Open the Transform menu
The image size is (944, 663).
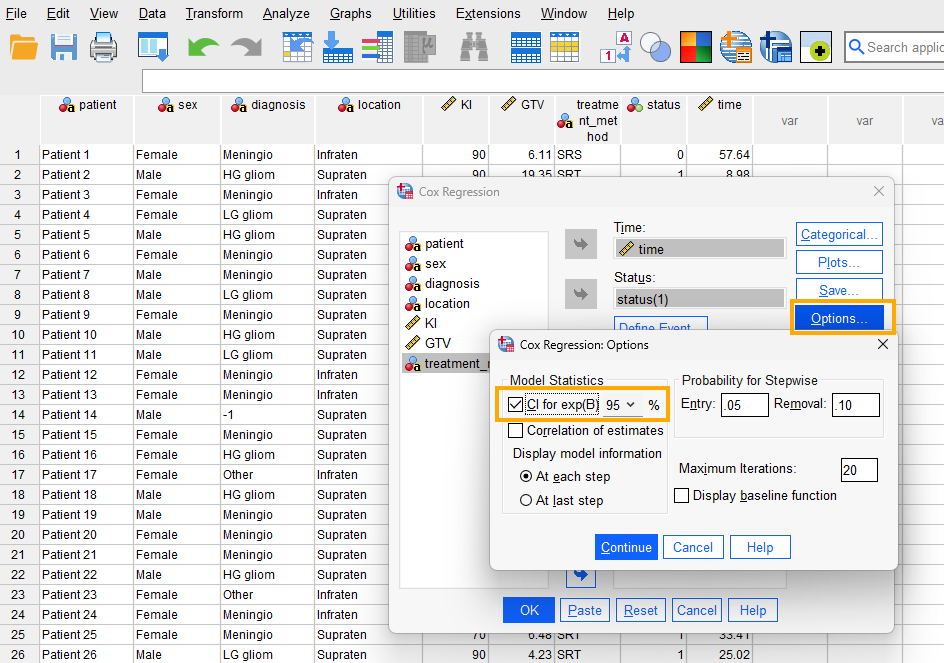coord(214,13)
